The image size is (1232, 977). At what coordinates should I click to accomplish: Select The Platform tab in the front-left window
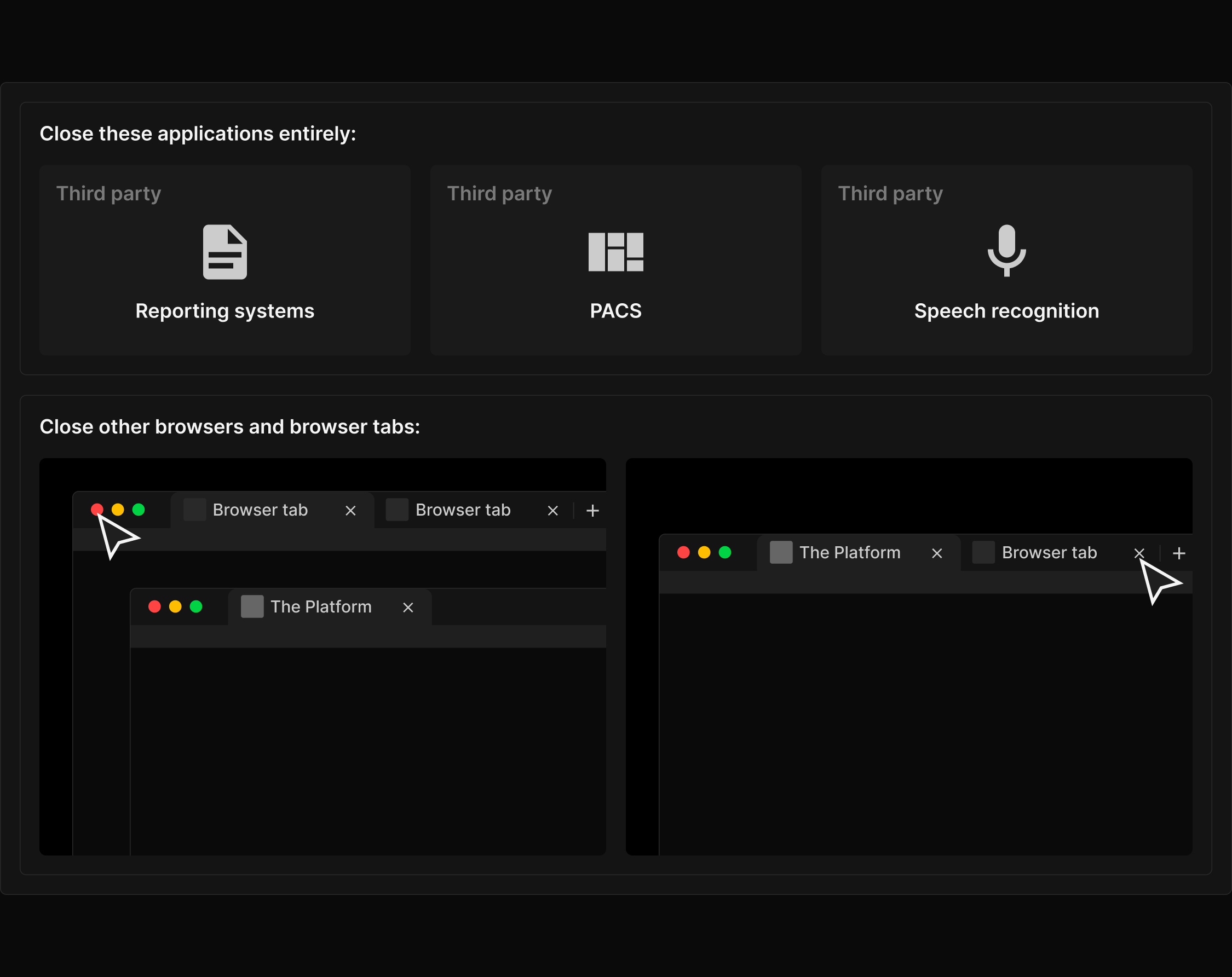(330, 608)
